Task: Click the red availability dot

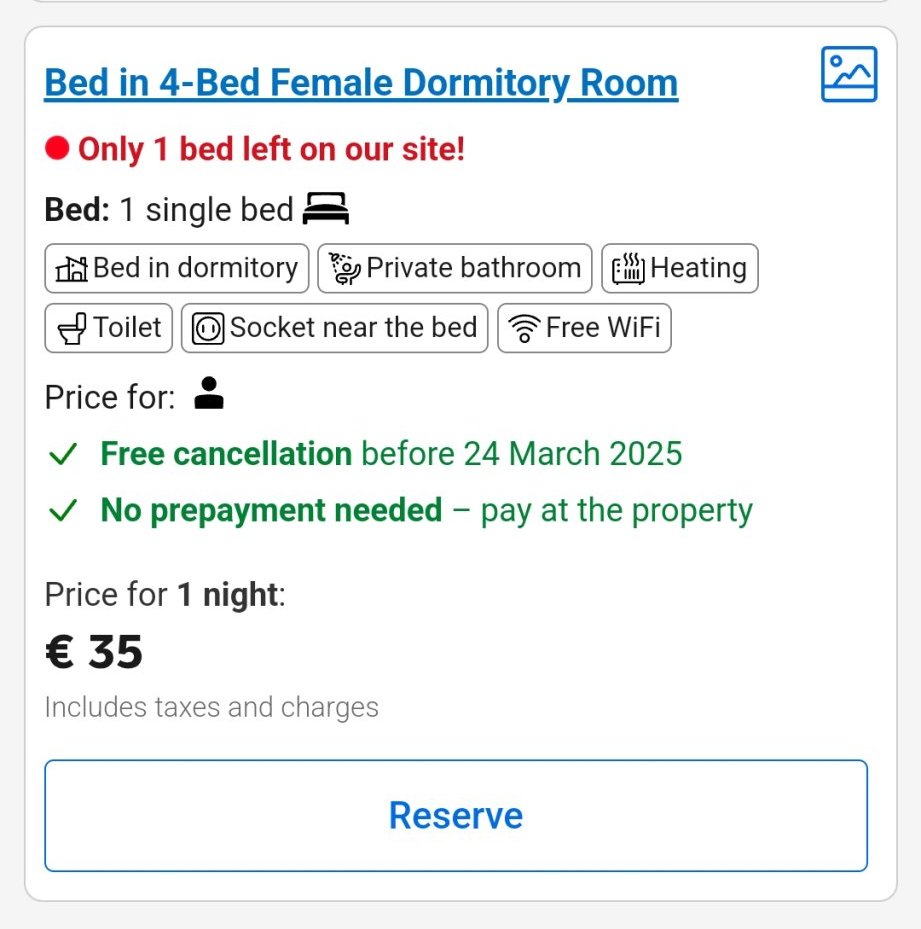Action: click(x=57, y=150)
